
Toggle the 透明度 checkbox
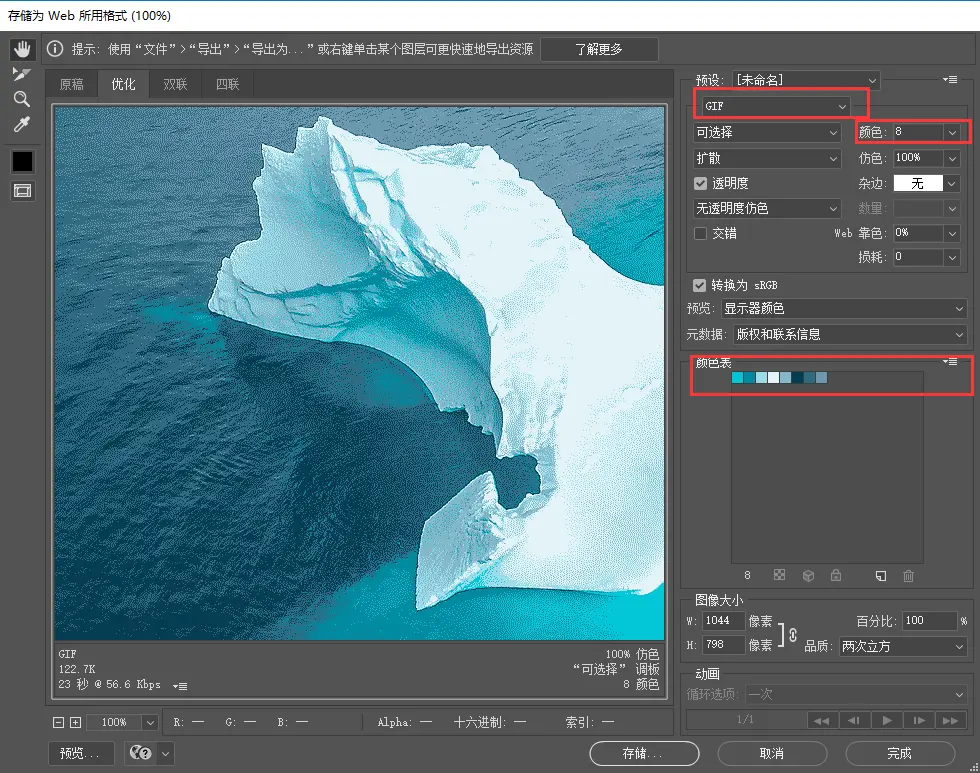pyautogui.click(x=701, y=184)
